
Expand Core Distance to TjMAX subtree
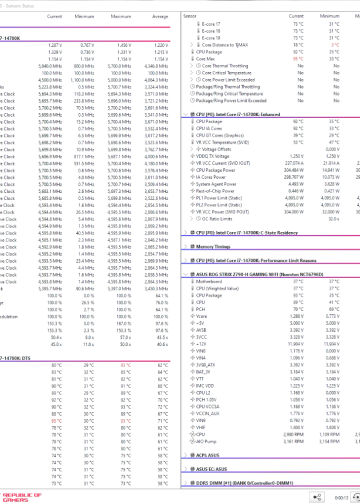coord(192,45)
